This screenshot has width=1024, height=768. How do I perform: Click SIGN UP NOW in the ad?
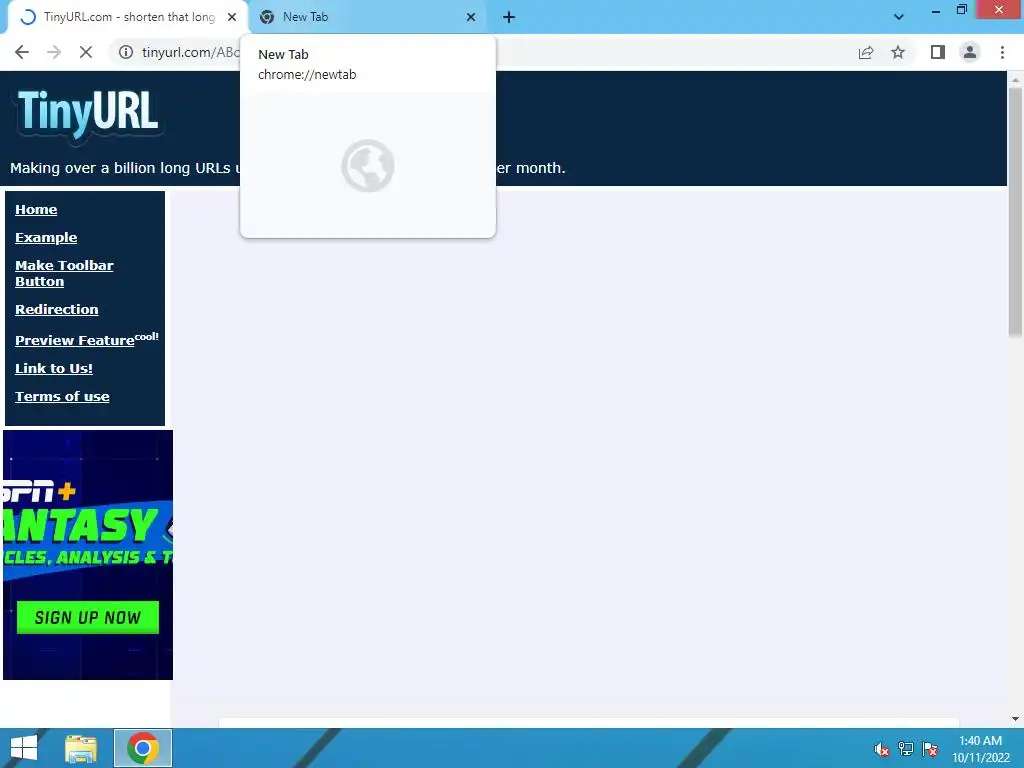88,617
